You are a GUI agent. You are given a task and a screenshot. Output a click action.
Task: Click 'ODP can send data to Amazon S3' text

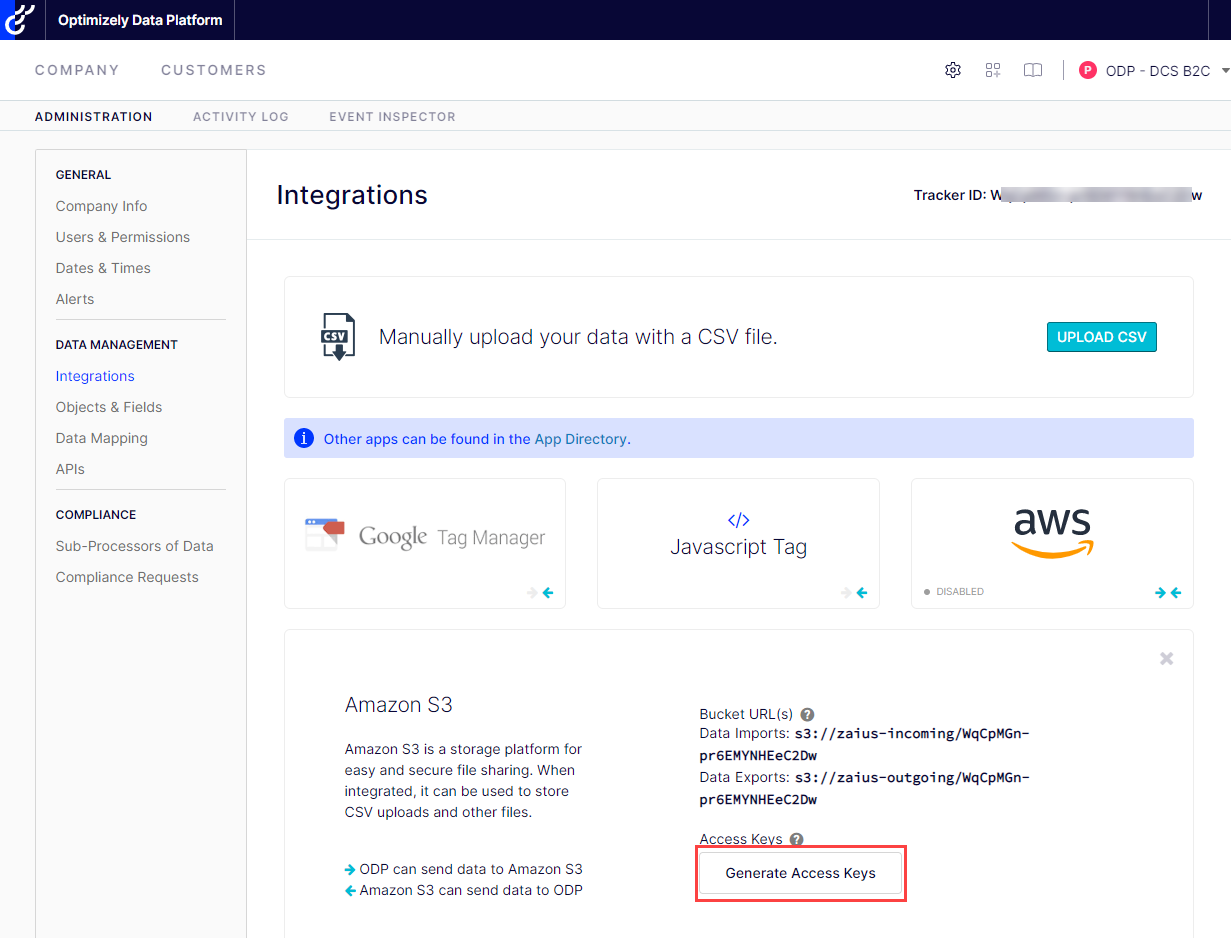(x=471, y=869)
